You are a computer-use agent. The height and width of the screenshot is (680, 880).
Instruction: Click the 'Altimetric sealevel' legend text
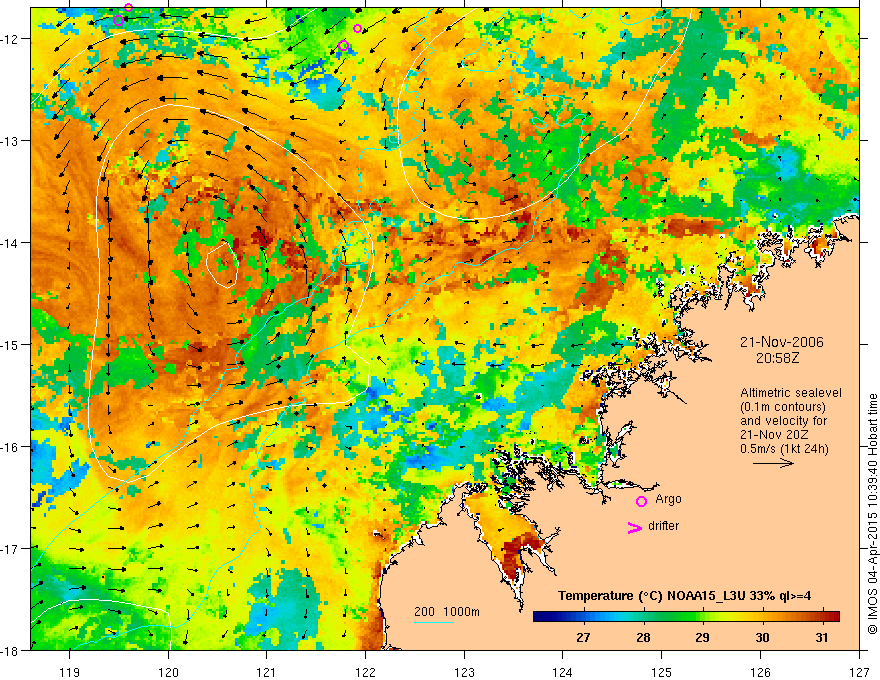[x=791, y=393]
